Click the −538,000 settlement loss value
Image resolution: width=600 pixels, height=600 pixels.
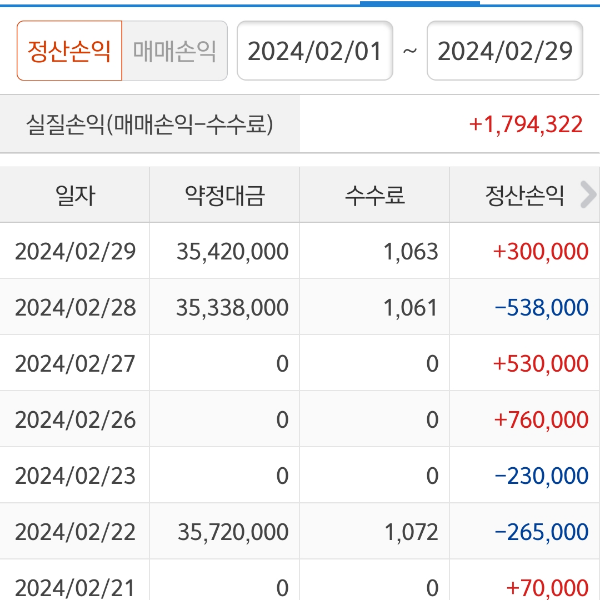pyautogui.click(x=540, y=307)
